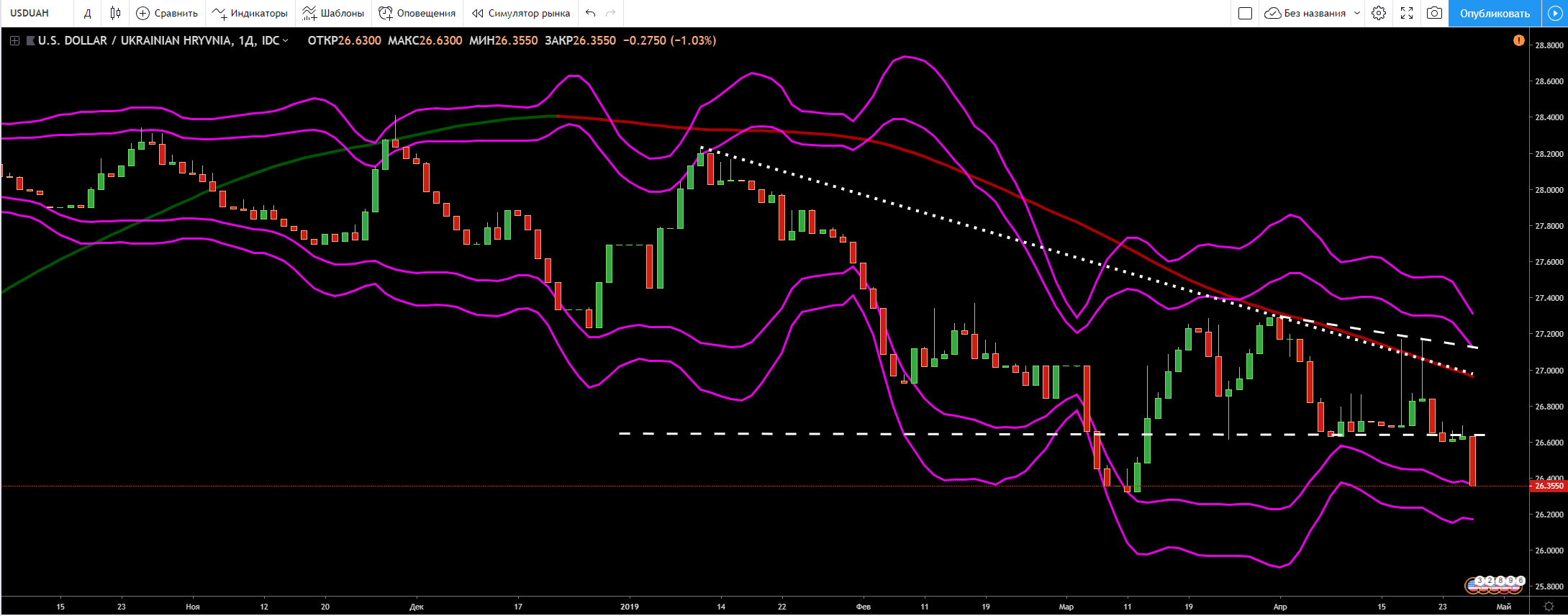Click the US economic event marker numbered 2
1568x616 pixels.
tap(1490, 581)
